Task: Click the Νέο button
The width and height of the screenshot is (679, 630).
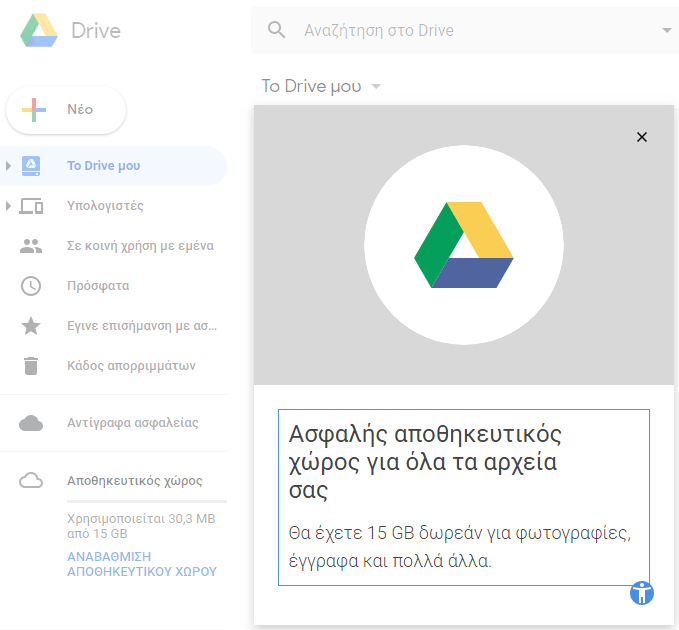Action: (x=66, y=110)
